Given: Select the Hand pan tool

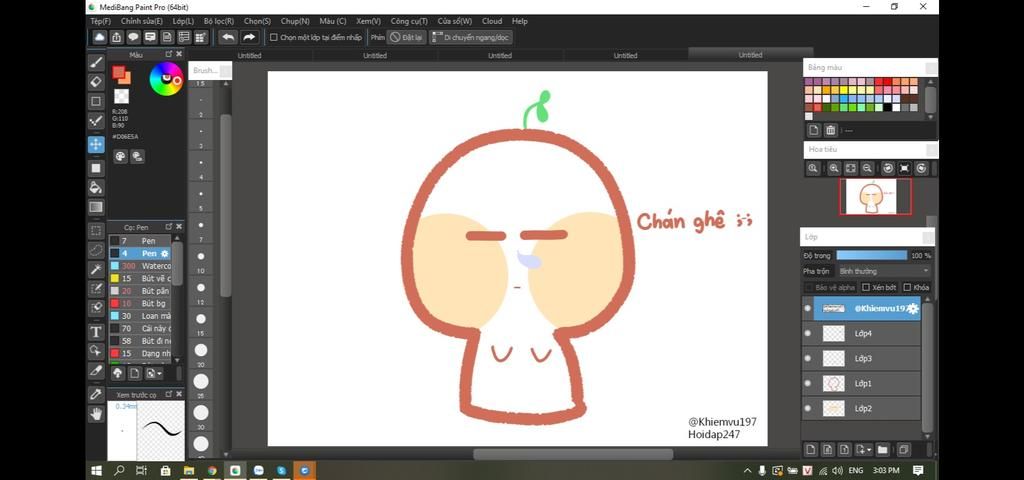Looking at the screenshot, I should pos(96,413).
